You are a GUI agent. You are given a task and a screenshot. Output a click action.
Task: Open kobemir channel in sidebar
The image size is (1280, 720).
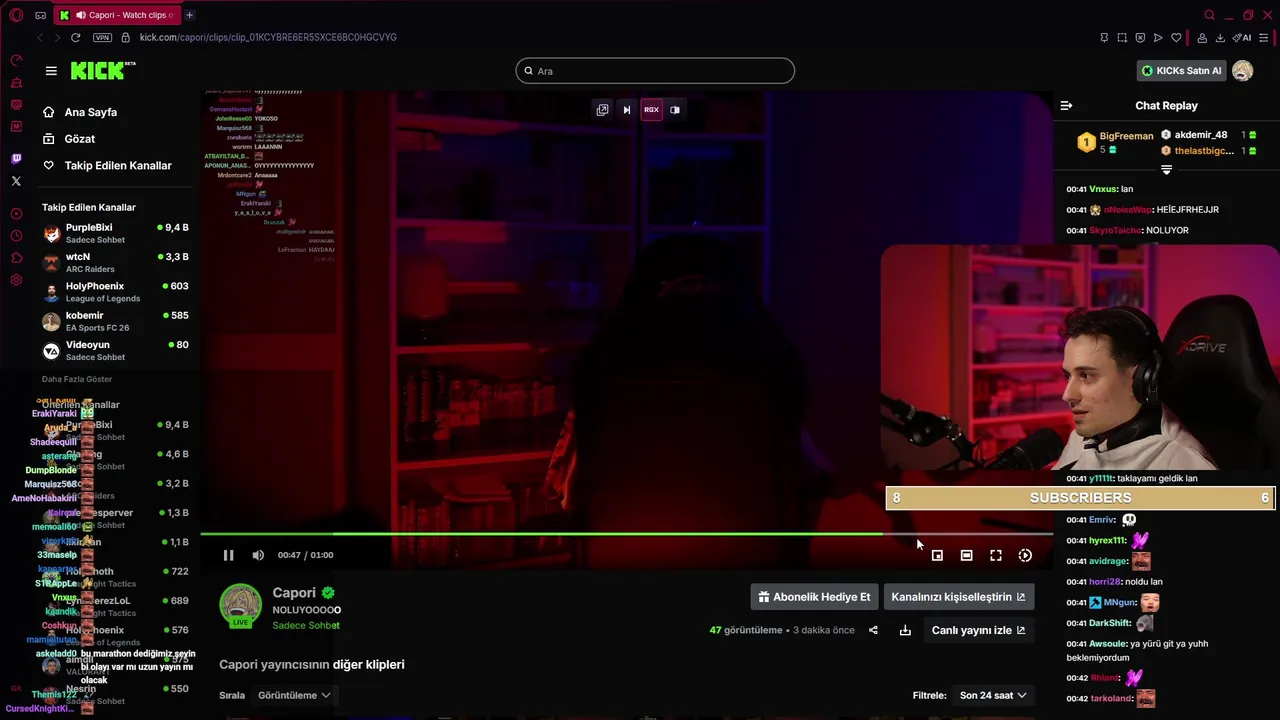pos(115,321)
